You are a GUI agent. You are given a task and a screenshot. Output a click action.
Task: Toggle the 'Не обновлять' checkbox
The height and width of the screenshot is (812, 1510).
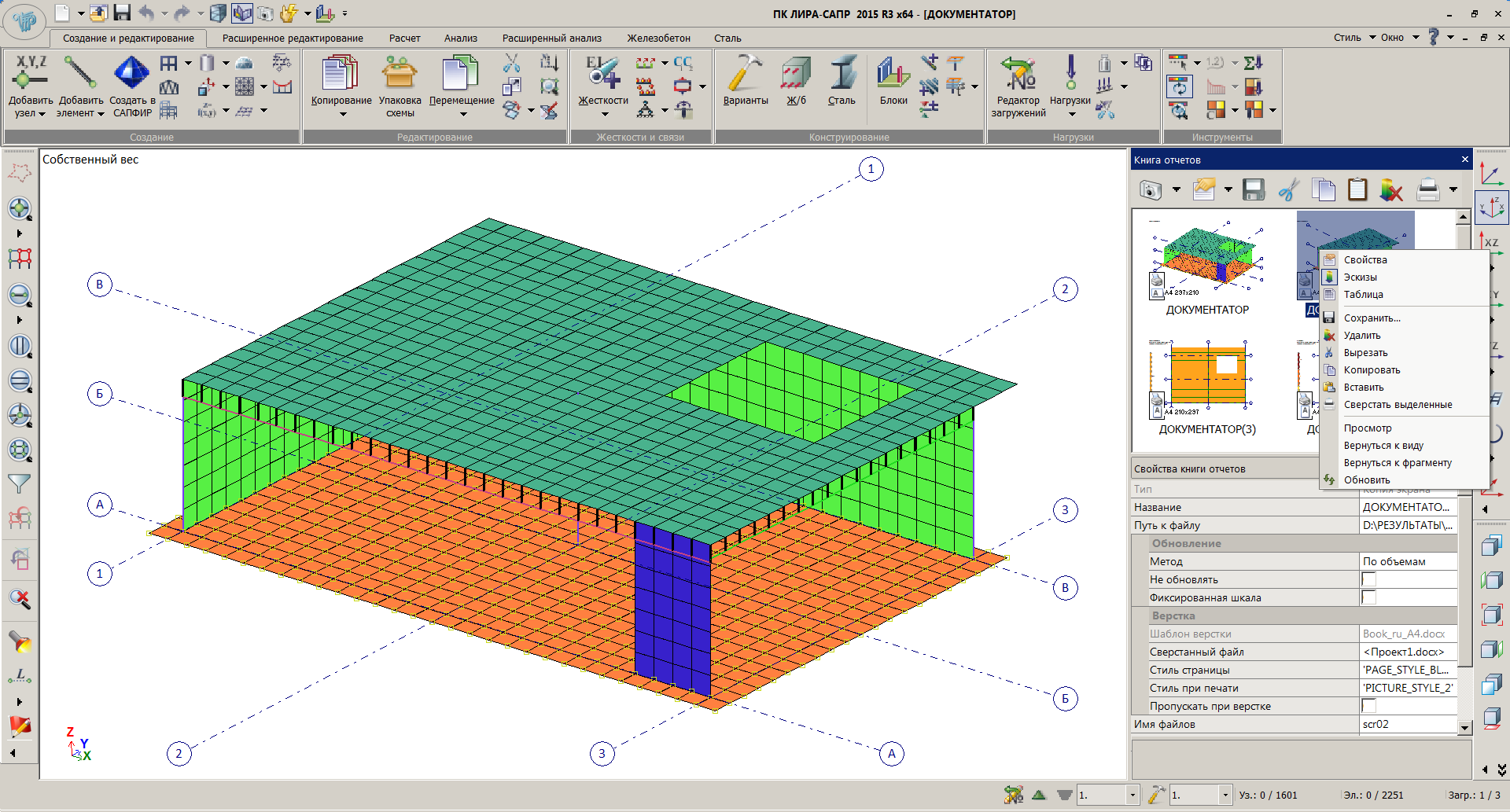coord(1369,579)
